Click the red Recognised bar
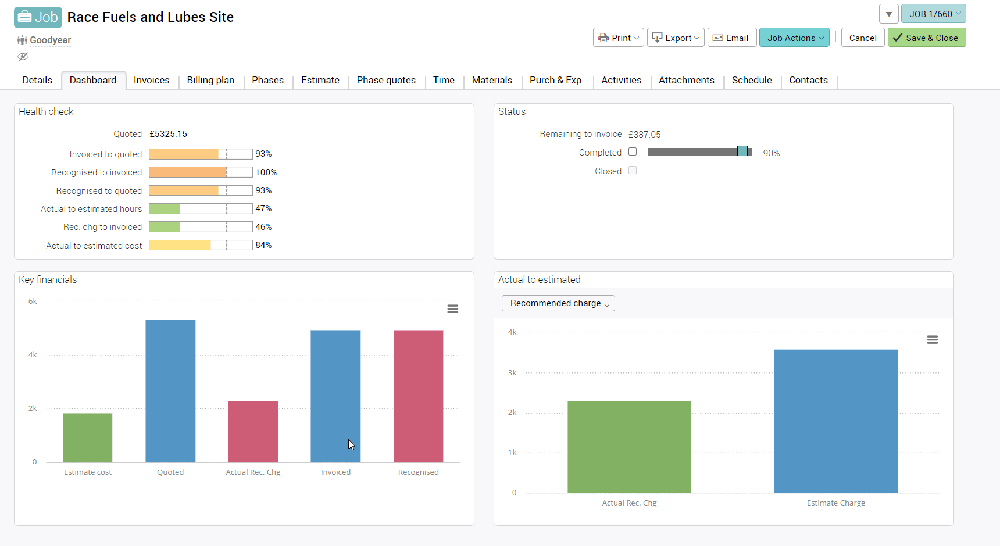 tap(418, 396)
